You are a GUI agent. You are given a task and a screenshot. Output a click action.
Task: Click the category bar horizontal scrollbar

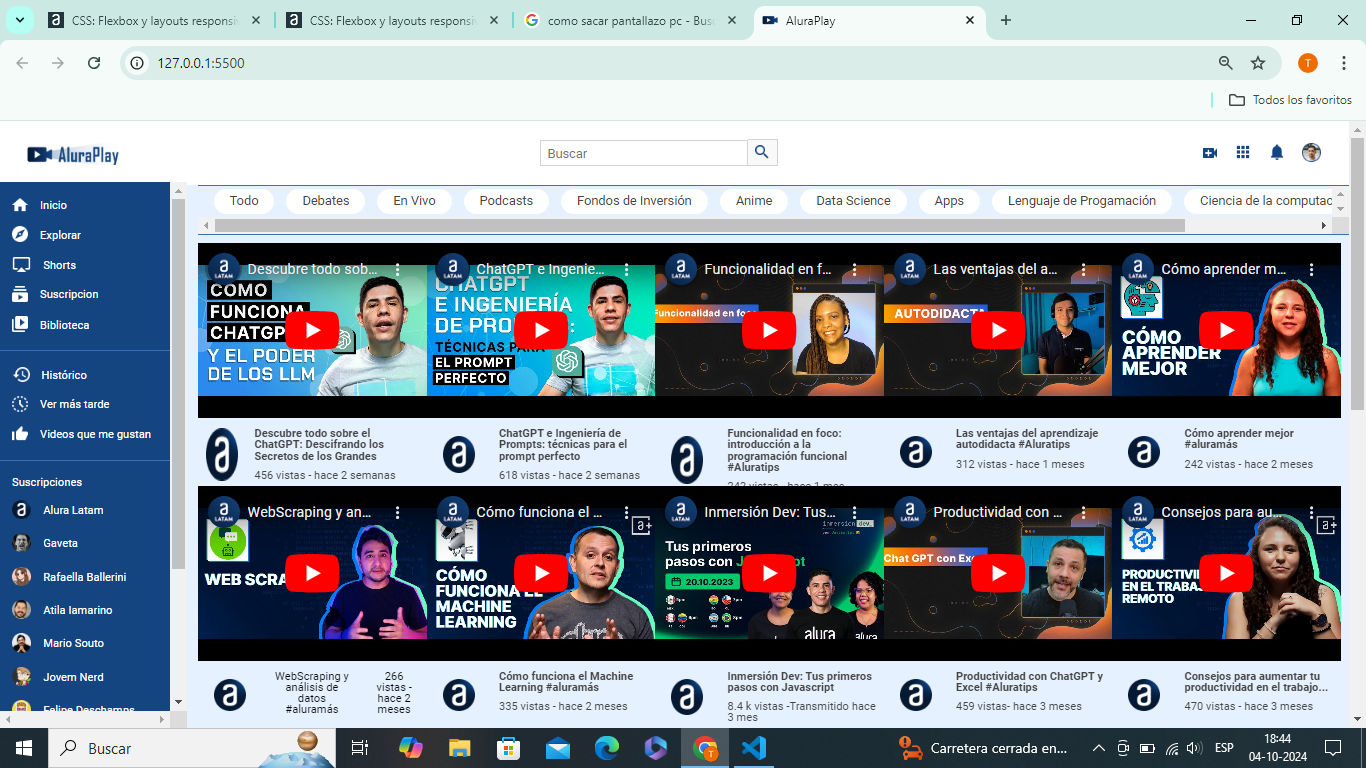tap(700, 226)
